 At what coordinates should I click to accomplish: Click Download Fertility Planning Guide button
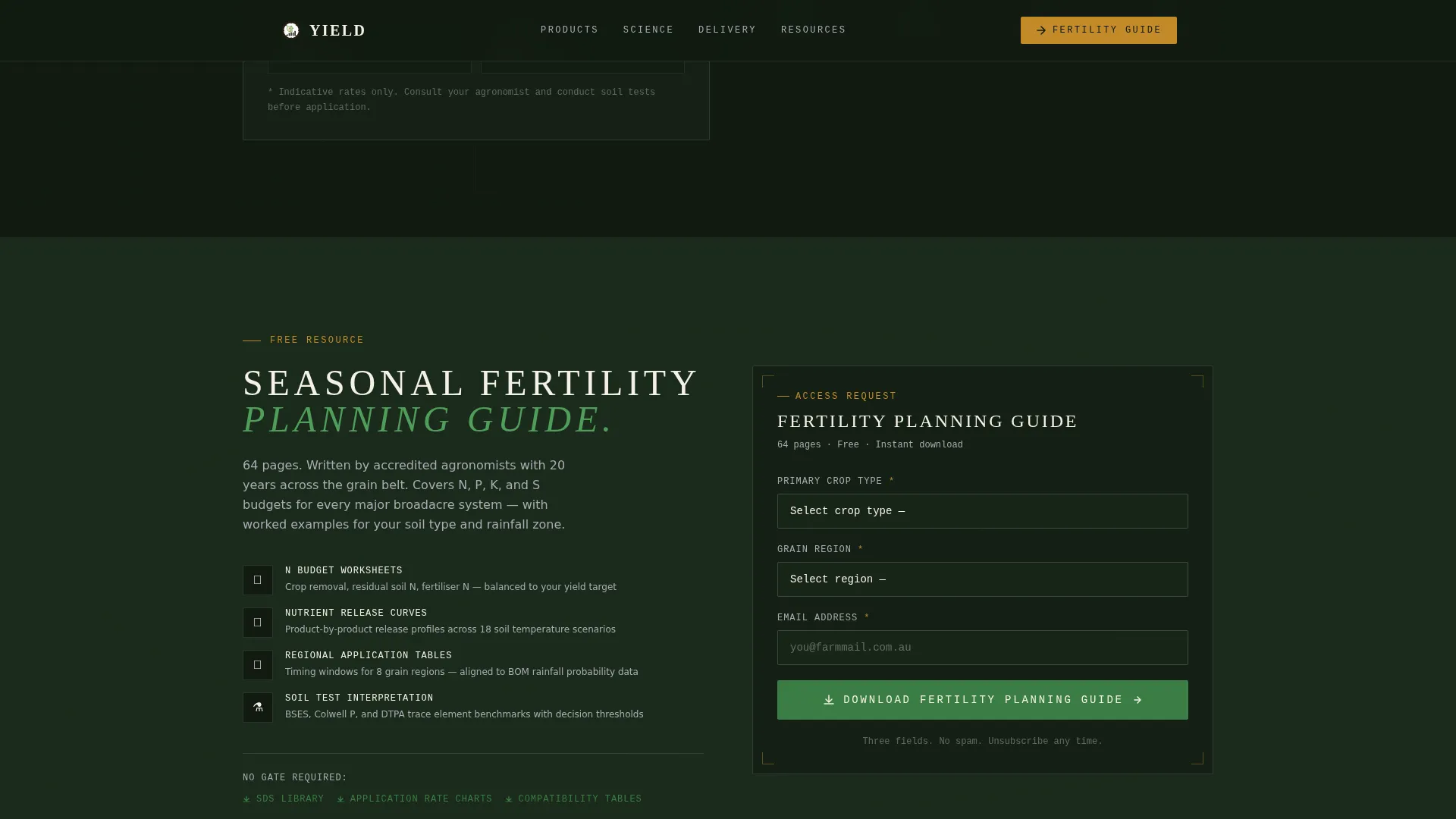983,700
